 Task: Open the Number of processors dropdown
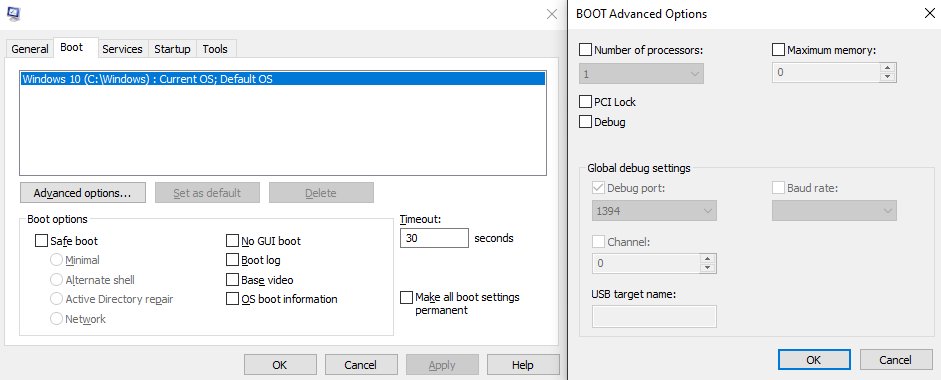point(642,73)
